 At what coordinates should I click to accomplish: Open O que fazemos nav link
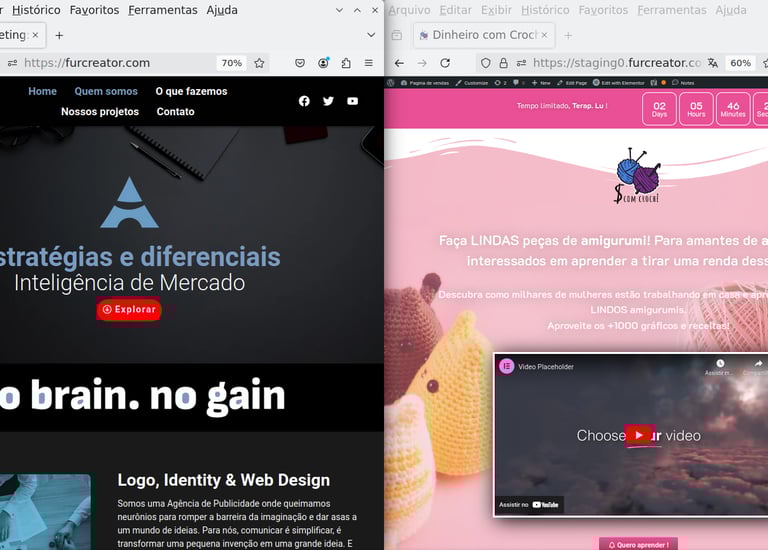coord(192,91)
